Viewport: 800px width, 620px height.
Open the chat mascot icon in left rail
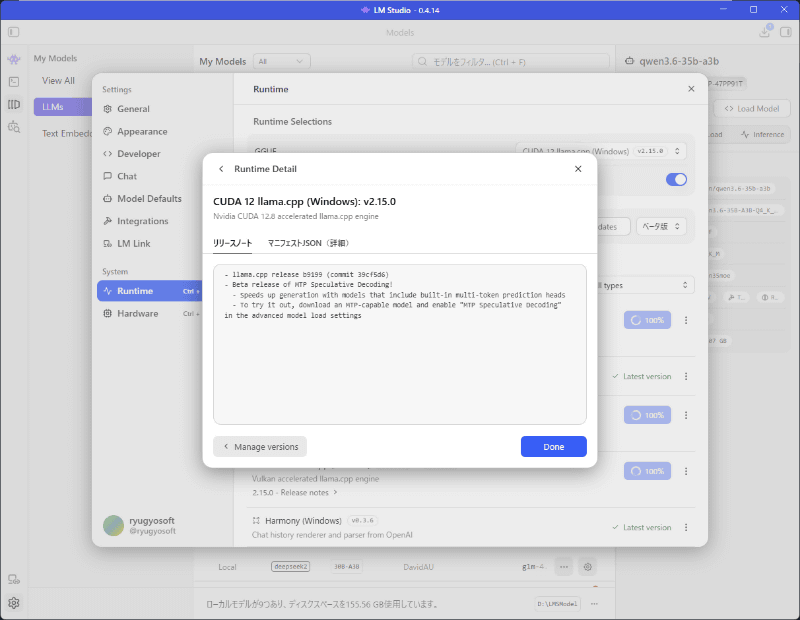[x=14, y=59]
